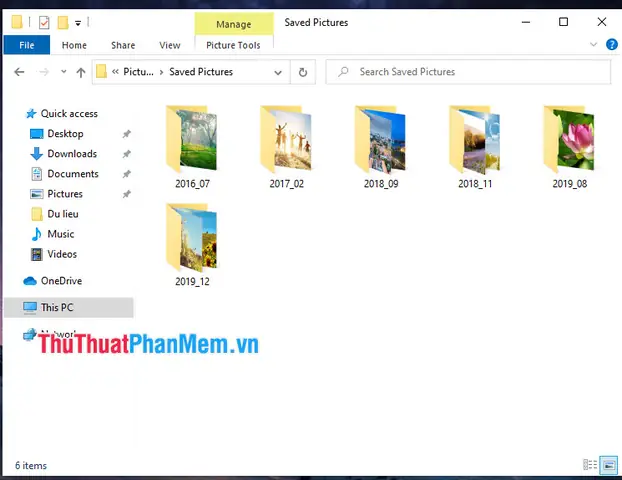Screen dimensions: 622x480
Task: Open the Du lieu folder
Action: [x=63, y=214]
